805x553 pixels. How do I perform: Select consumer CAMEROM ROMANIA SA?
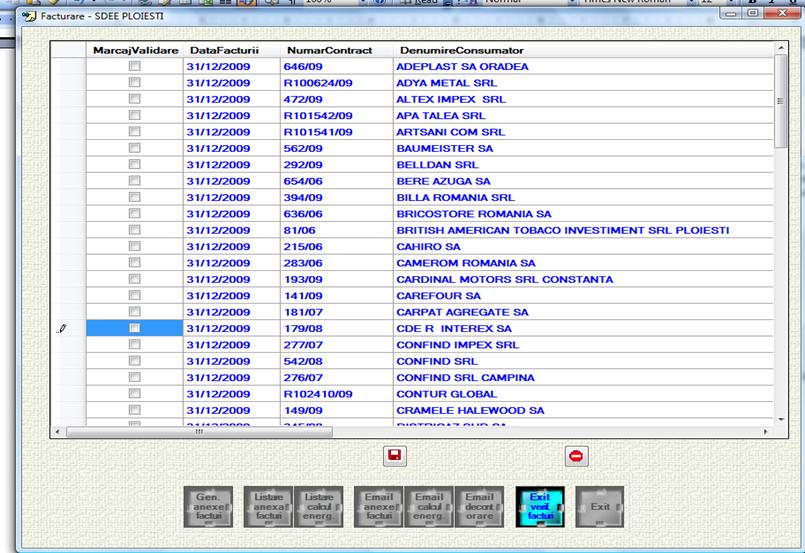pyautogui.click(x=466, y=263)
